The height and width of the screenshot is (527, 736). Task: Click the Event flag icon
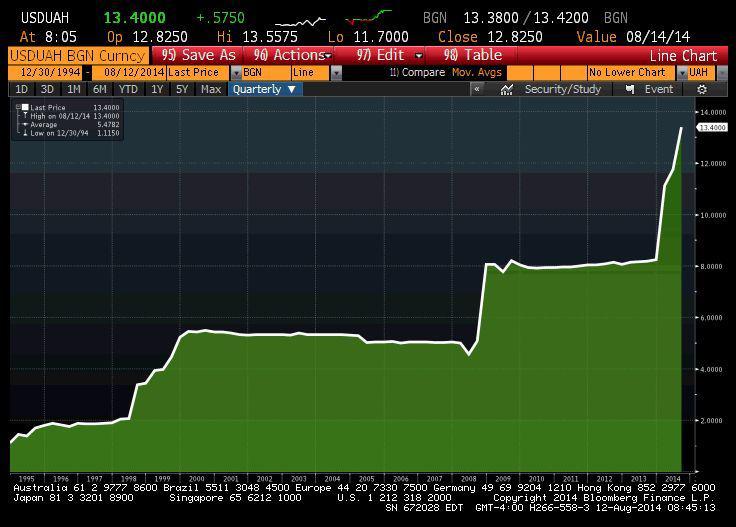[630, 89]
